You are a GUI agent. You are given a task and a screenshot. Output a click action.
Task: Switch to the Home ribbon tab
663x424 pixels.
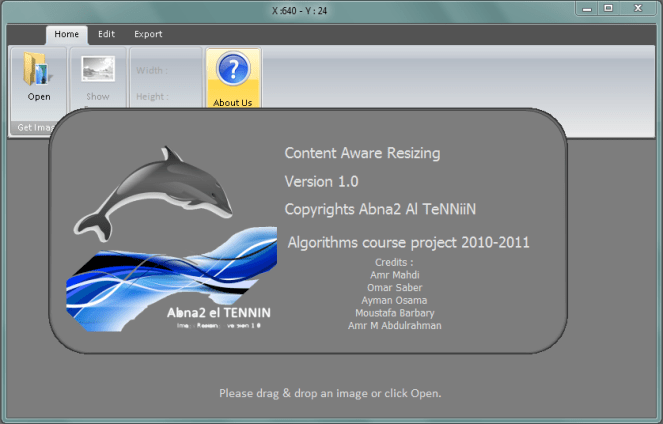pyautogui.click(x=67, y=34)
